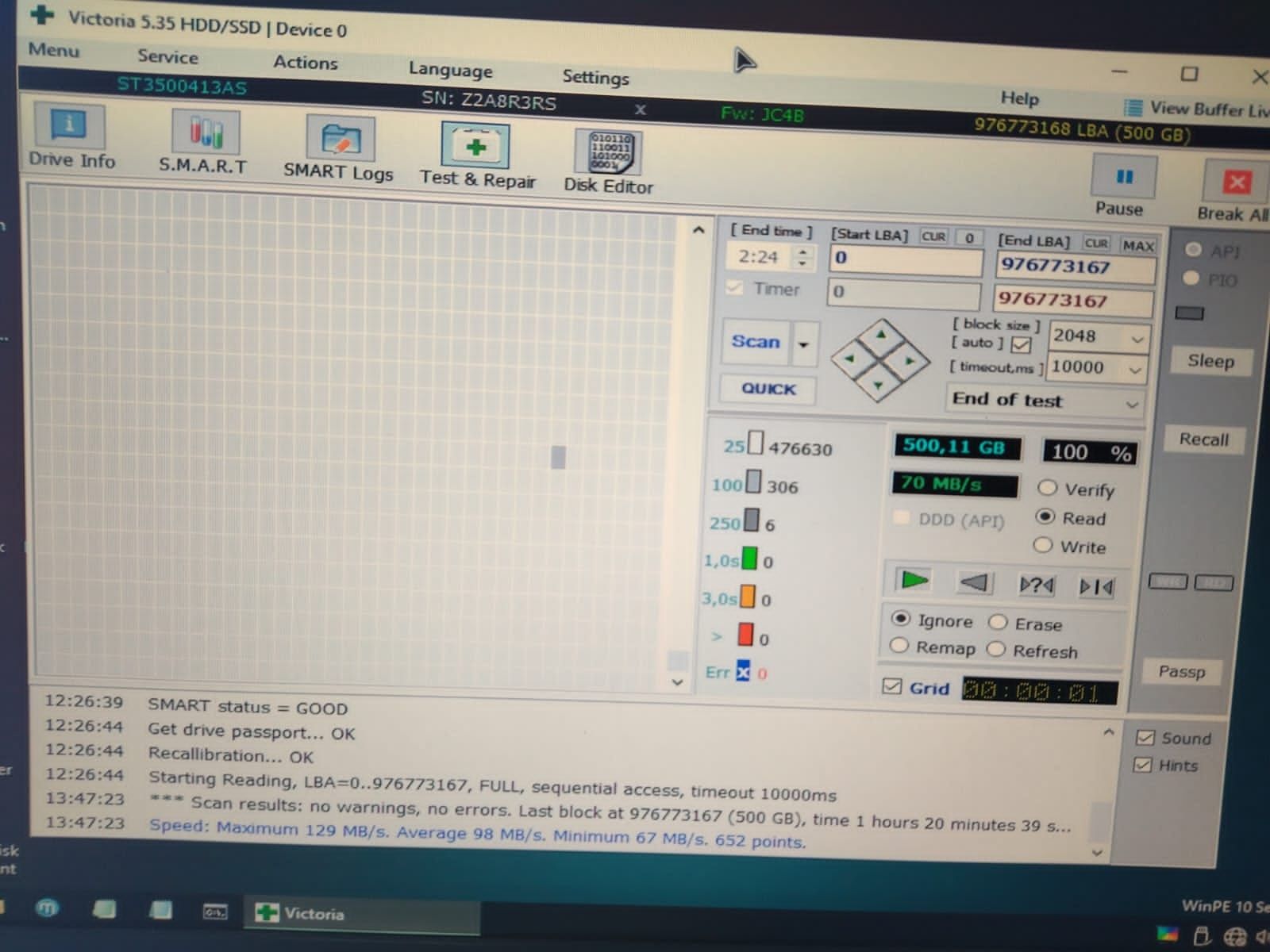Select the Ignore radio option
The height and width of the screenshot is (952, 1270).
[x=901, y=618]
